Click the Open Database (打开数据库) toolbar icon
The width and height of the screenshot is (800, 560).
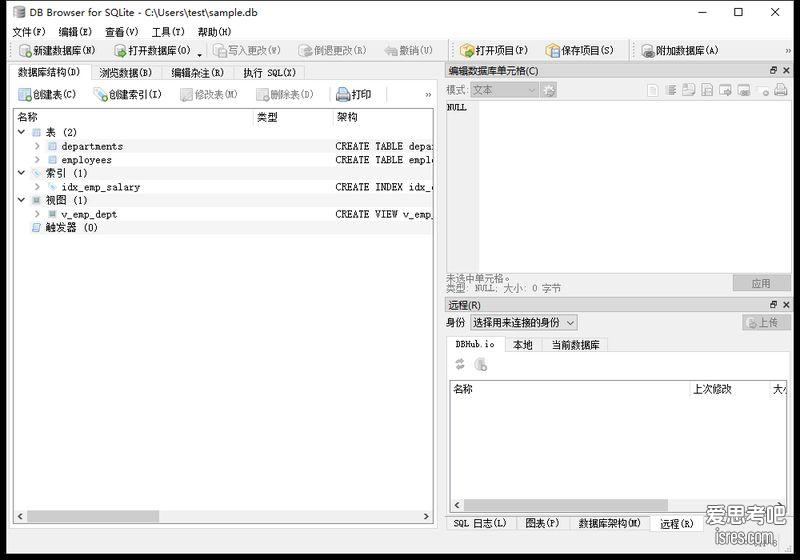click(x=120, y=50)
